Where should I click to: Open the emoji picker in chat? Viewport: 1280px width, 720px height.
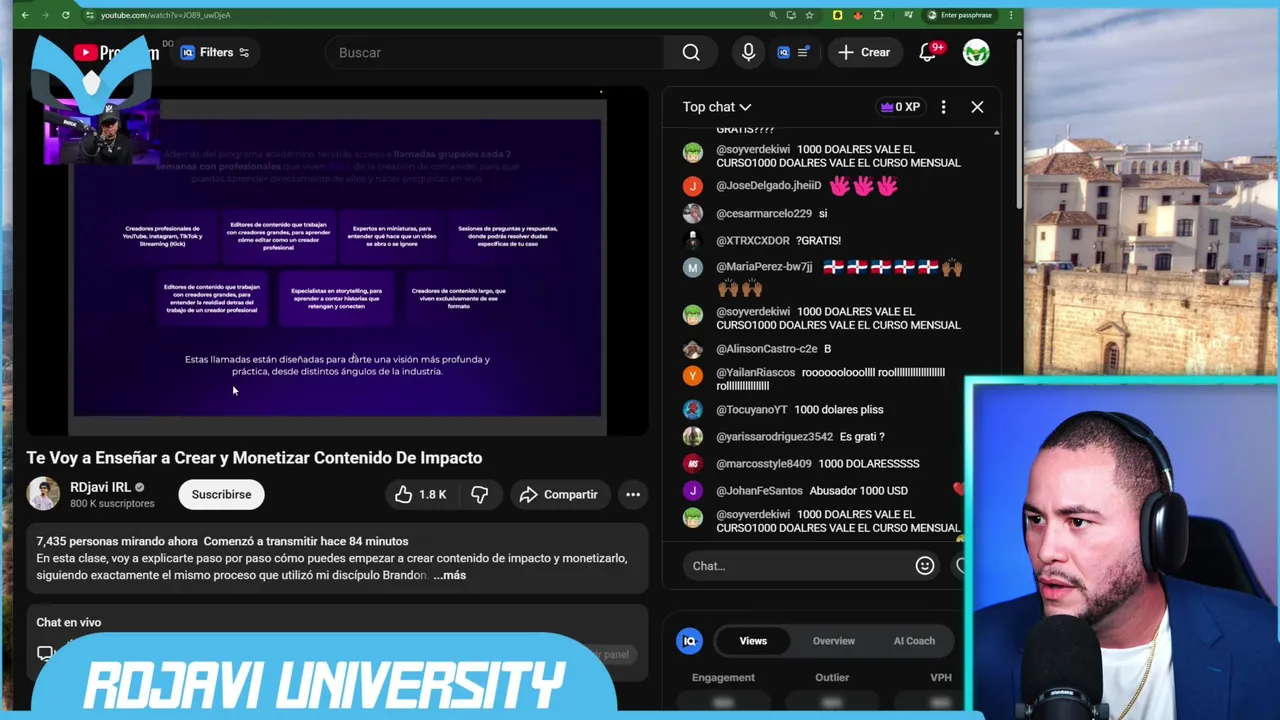[925, 566]
